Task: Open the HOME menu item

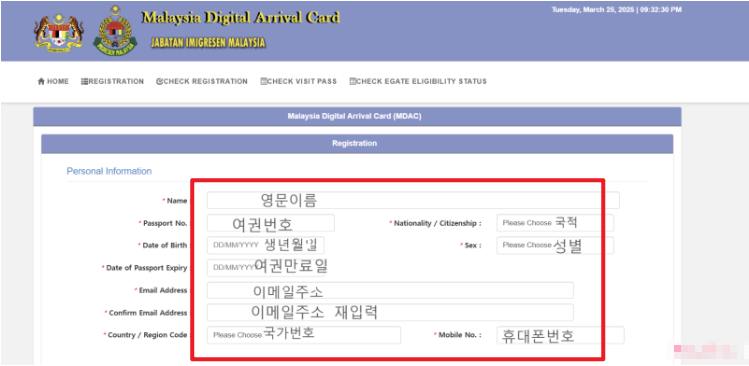Action: click(53, 81)
